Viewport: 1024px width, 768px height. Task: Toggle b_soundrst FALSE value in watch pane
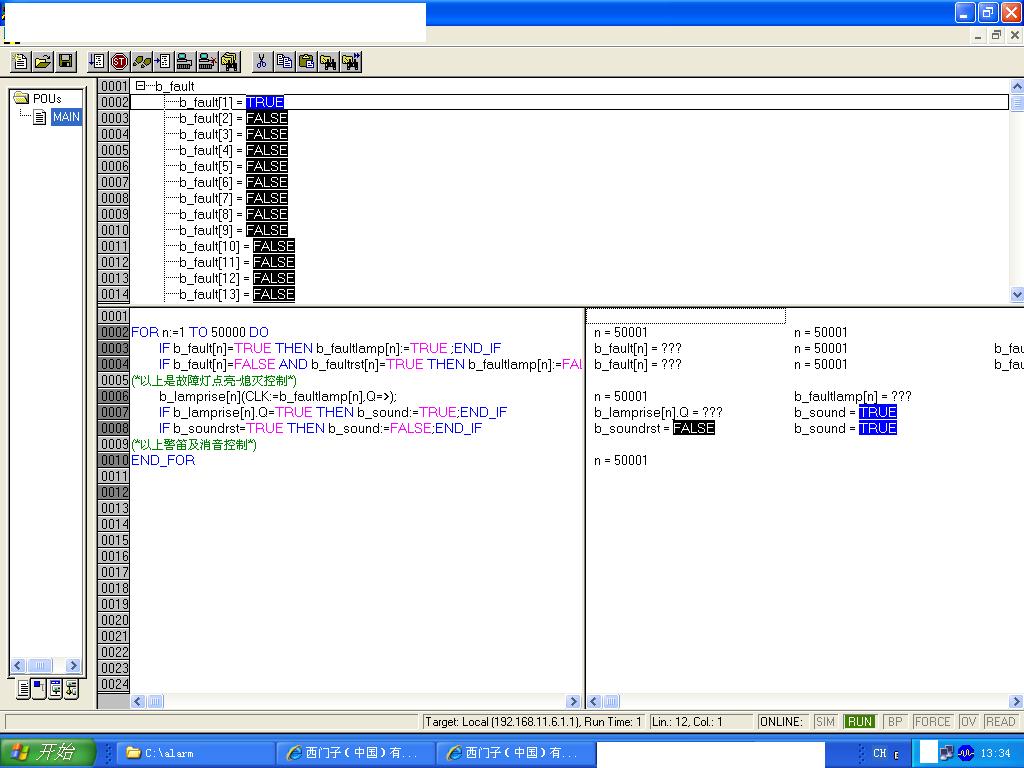(x=694, y=428)
